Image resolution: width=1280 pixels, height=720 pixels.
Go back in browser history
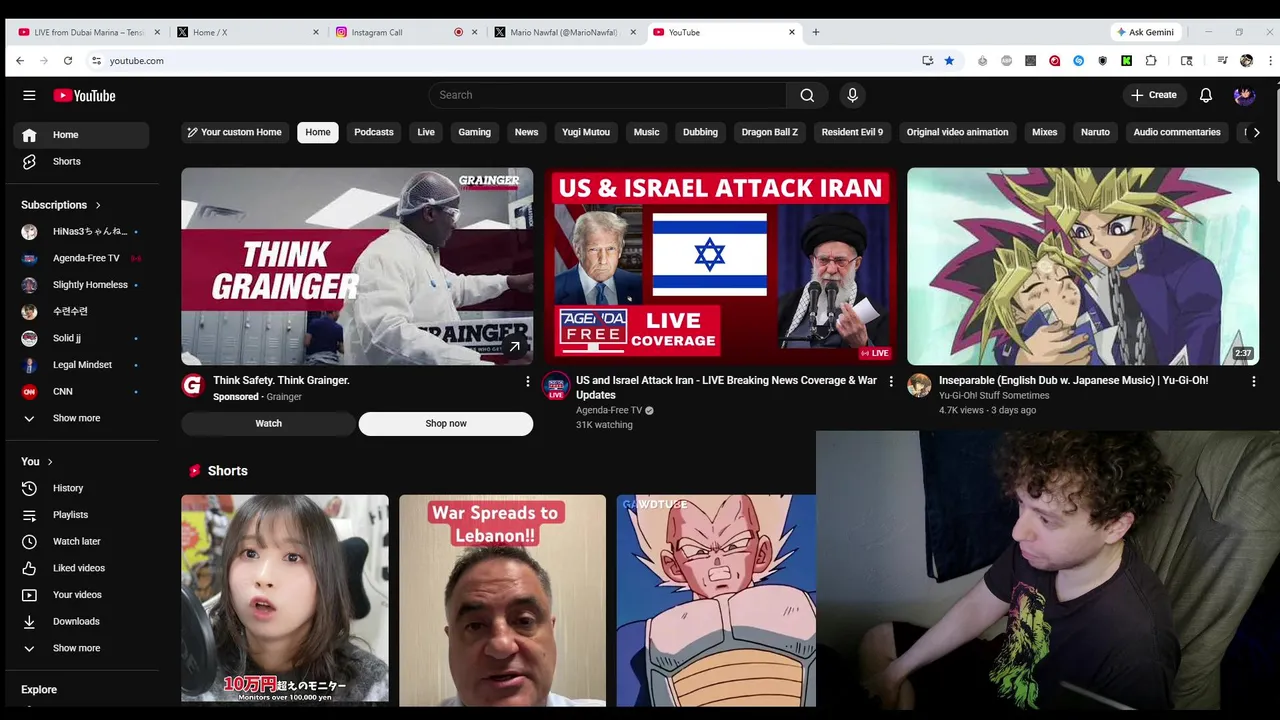(20, 61)
